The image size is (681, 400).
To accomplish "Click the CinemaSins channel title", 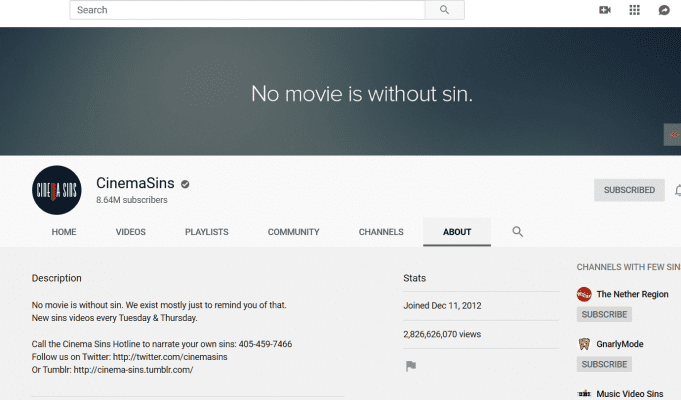I will tap(135, 183).
